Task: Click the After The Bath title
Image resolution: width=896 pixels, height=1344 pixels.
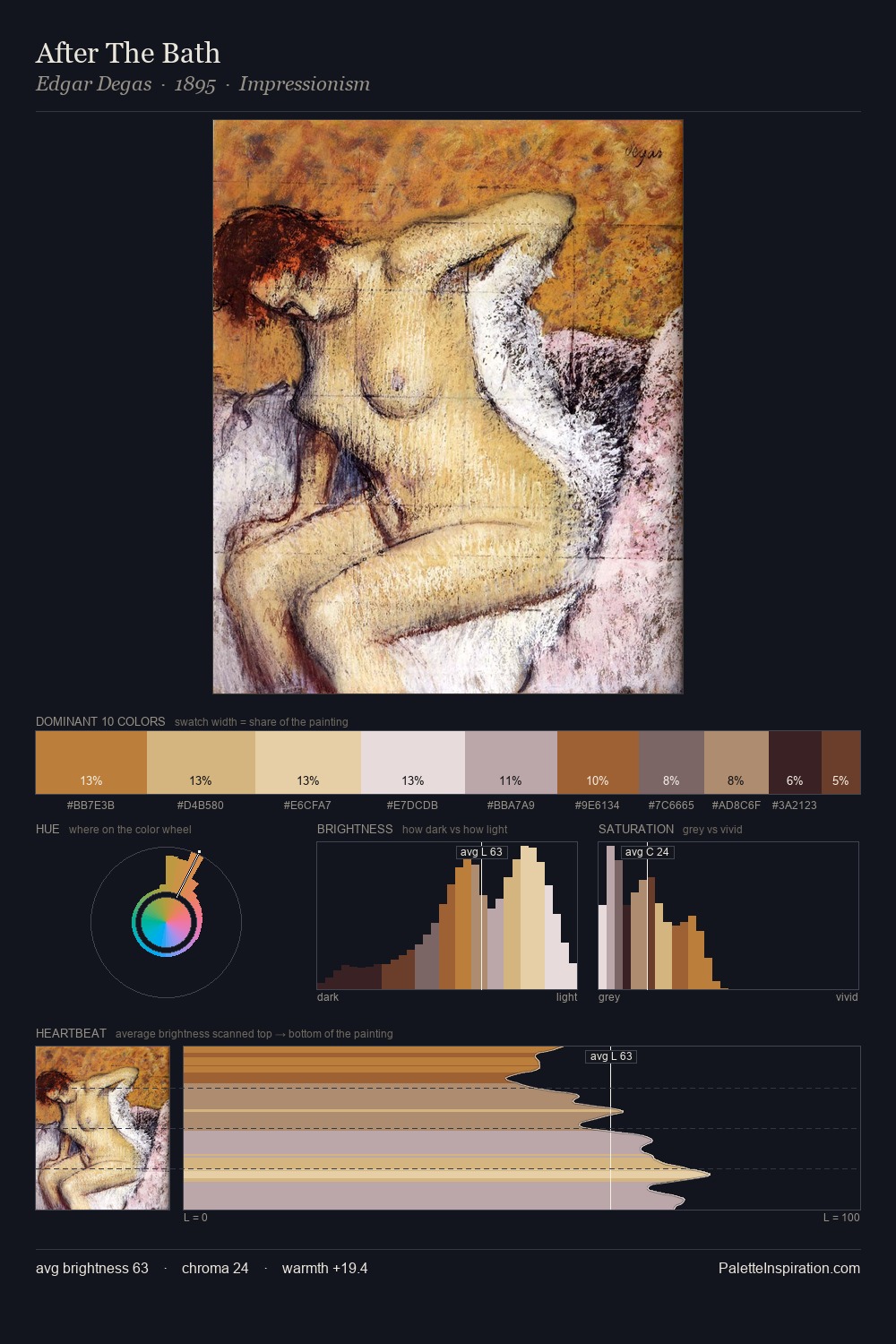Action: coord(128,54)
